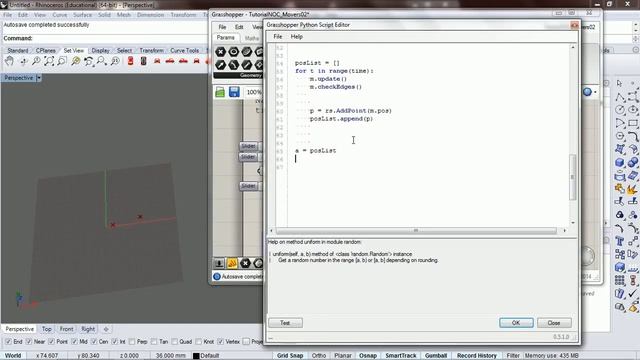Choose the Explode tool in right sidebar
This screenshot has width=640, height=360.
pyautogui.click(x=633, y=189)
